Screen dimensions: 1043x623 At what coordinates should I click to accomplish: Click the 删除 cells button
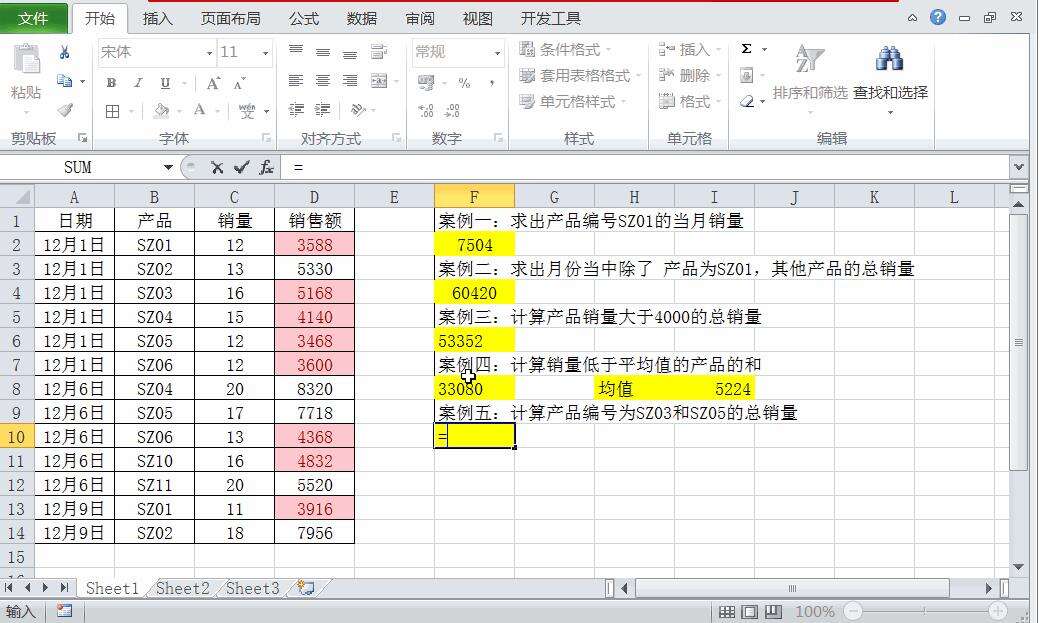[x=688, y=76]
